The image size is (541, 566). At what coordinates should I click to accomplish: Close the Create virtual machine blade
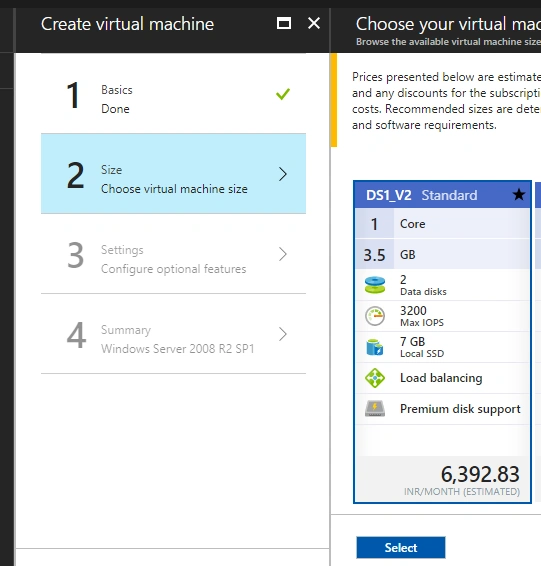314,23
